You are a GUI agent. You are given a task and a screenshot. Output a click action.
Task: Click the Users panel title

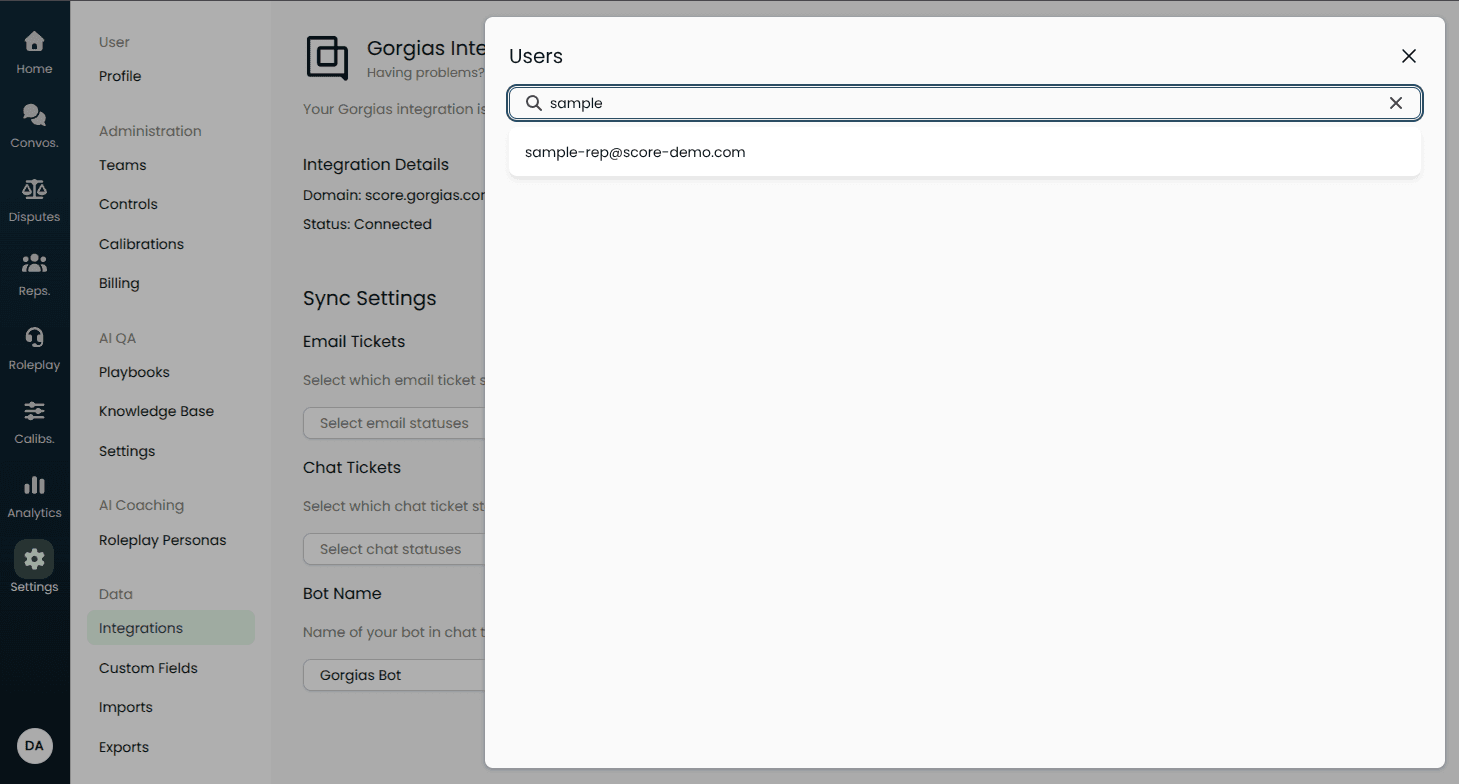pos(536,56)
